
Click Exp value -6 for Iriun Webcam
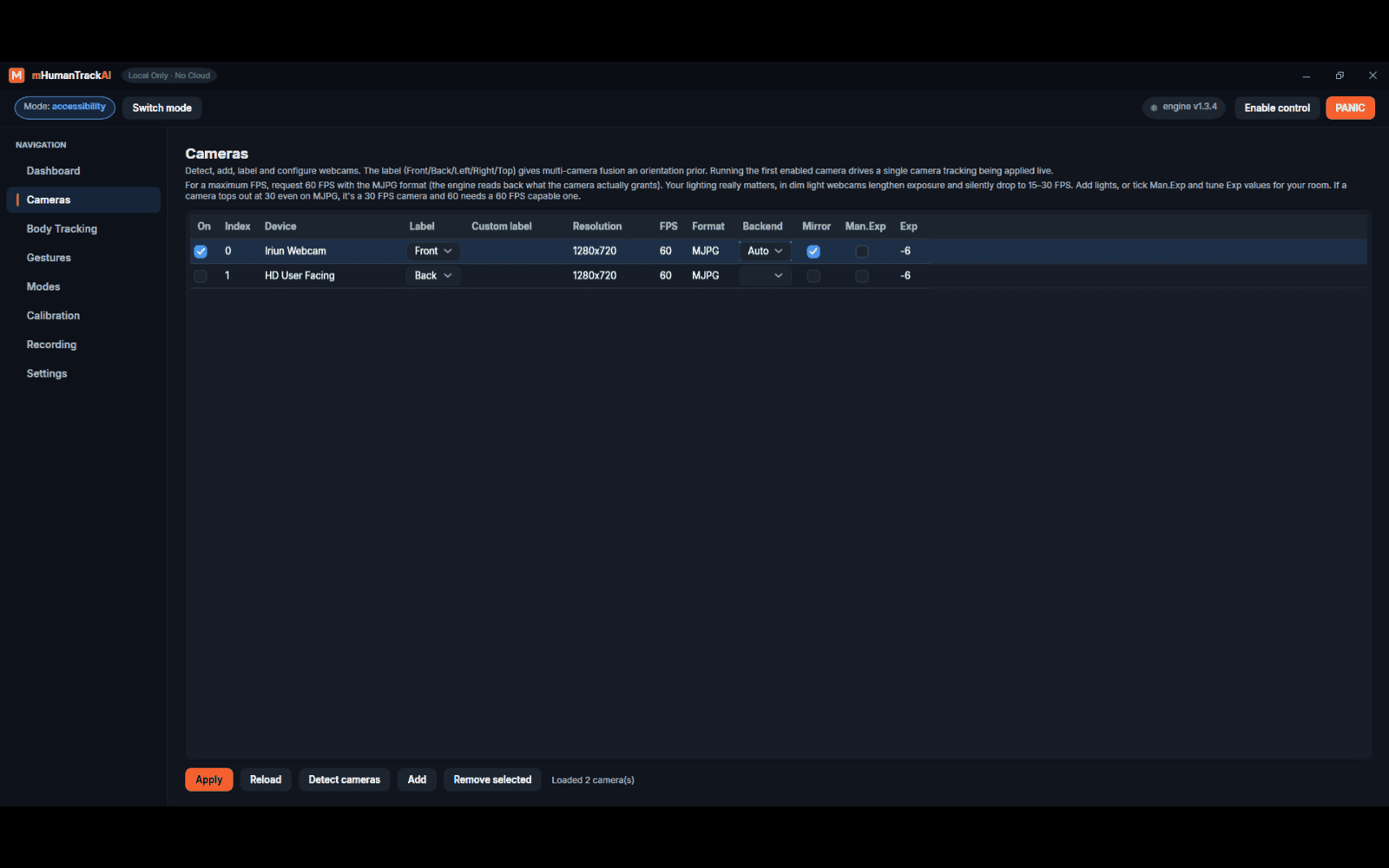coord(905,251)
